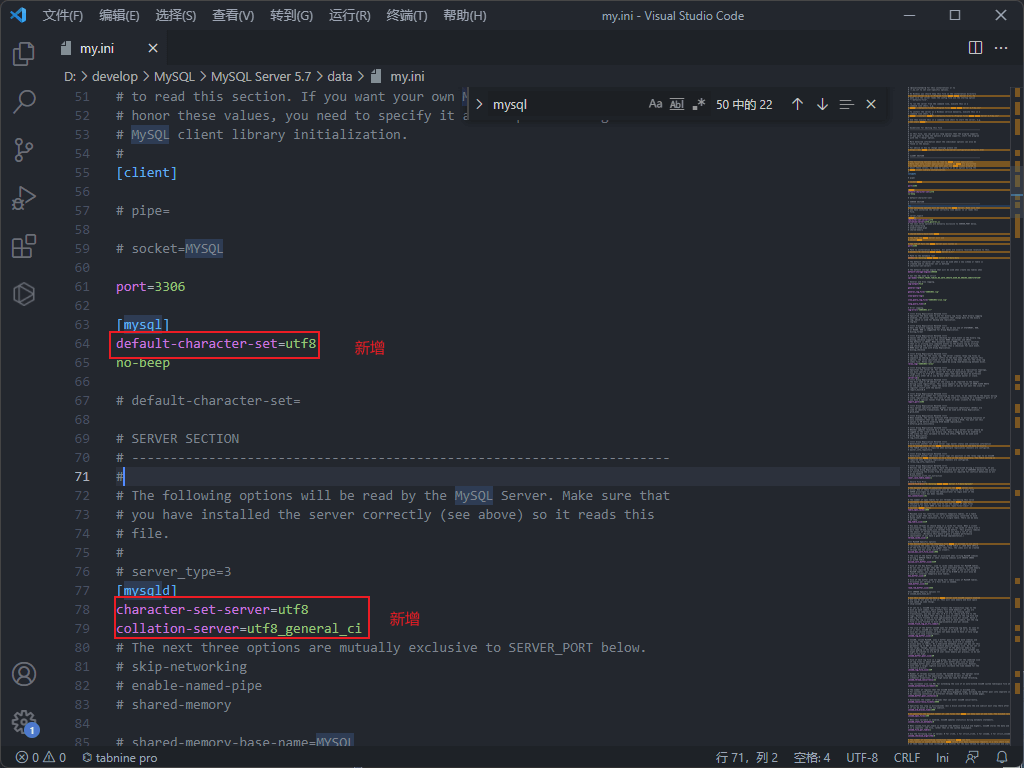Click the MySQL breadcrumb folder

click(174, 76)
